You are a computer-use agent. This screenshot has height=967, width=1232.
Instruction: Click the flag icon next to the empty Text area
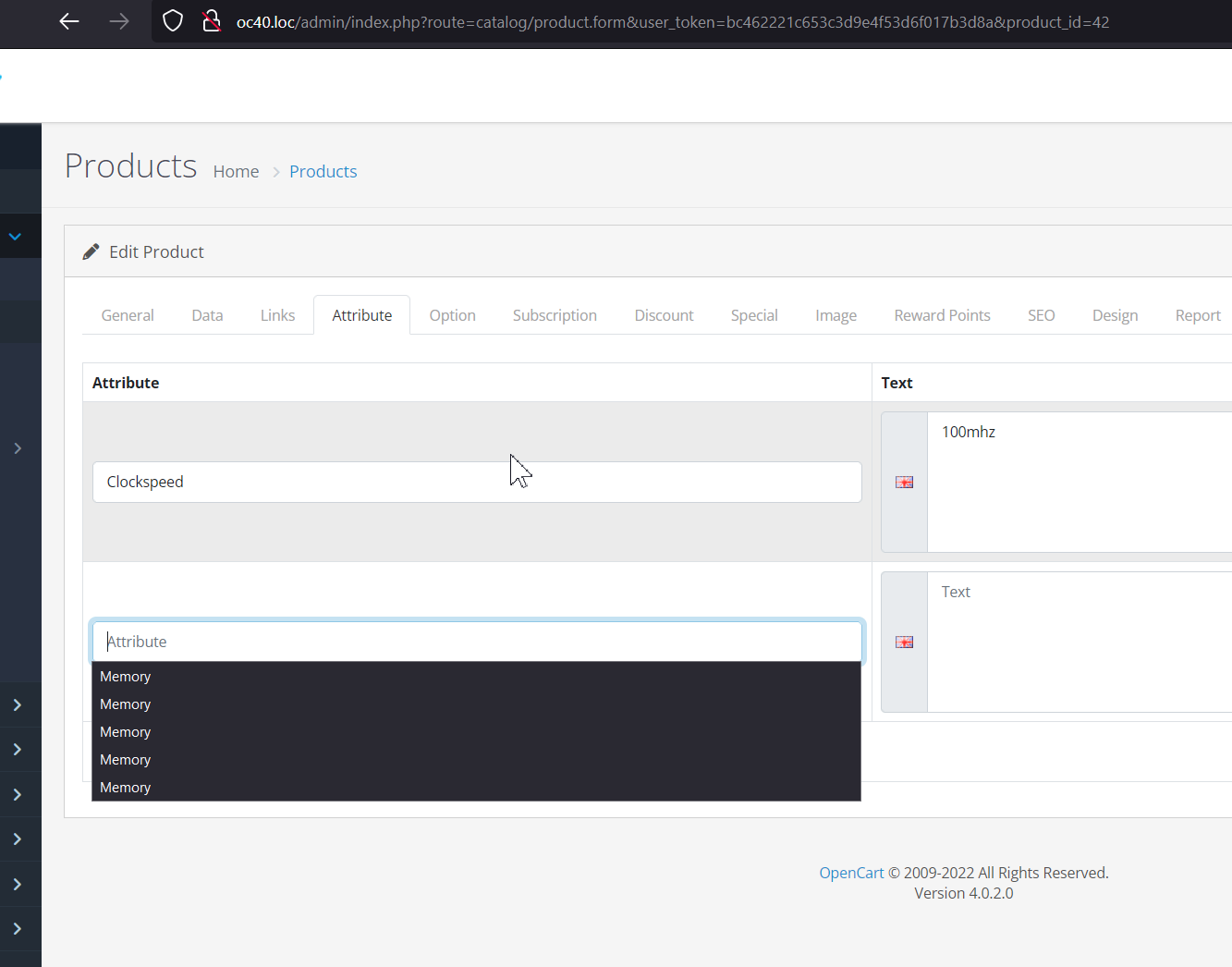(x=904, y=642)
